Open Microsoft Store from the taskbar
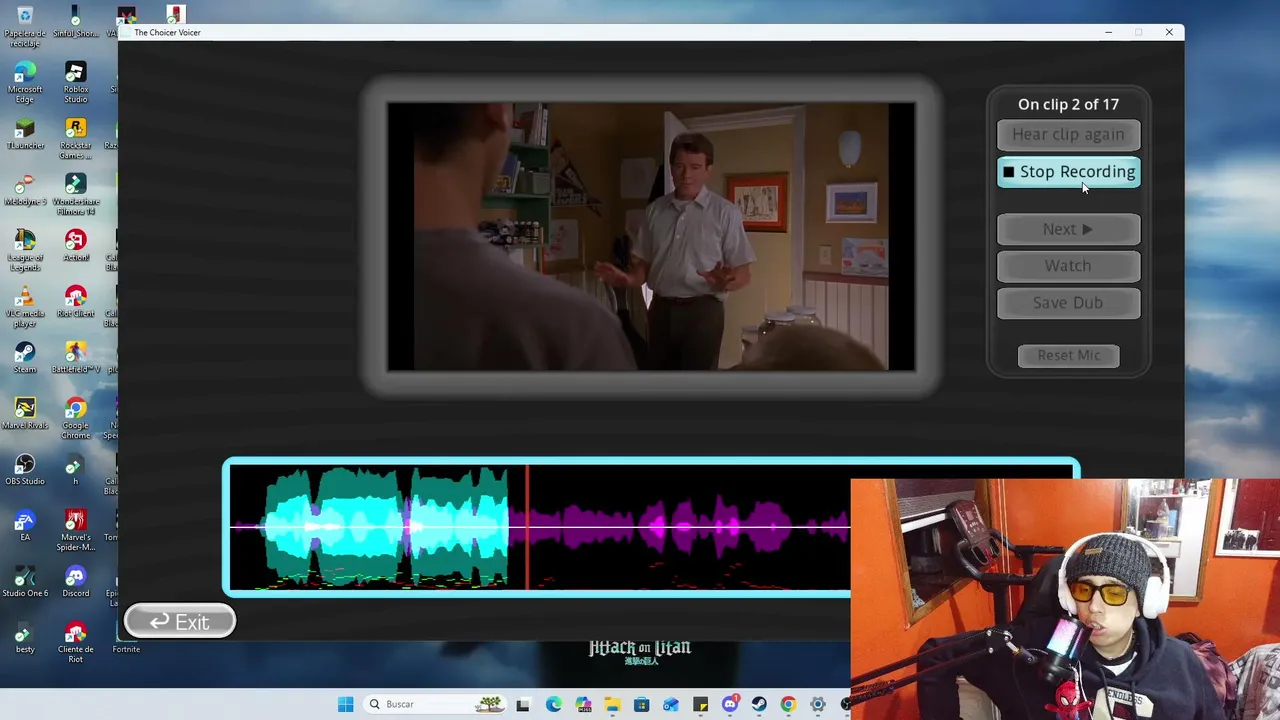 point(641,704)
